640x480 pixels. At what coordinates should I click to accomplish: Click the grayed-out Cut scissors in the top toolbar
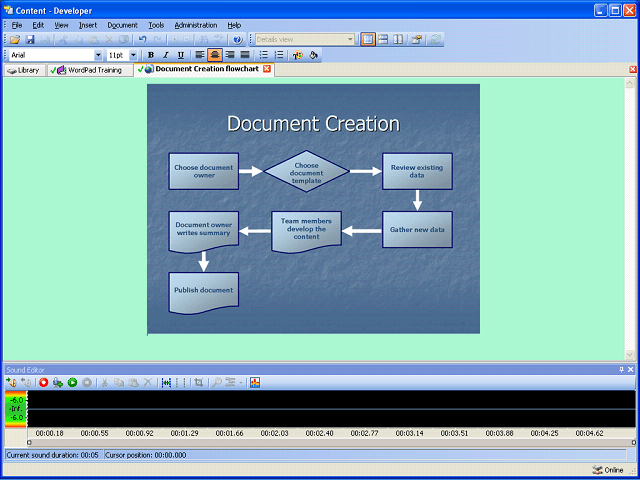tap(63, 40)
